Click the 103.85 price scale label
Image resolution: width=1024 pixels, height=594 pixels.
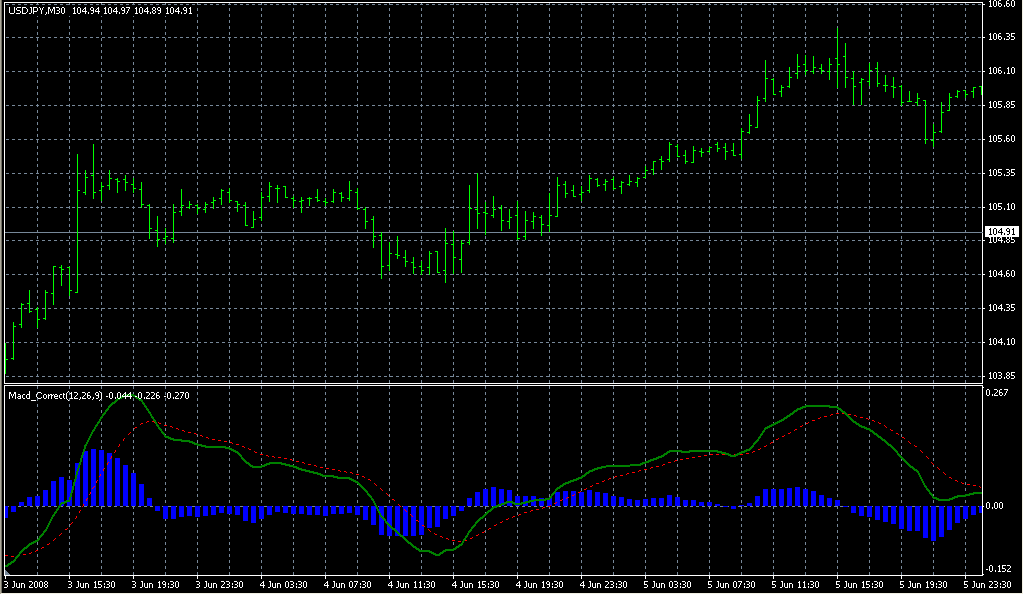[x=1000, y=376]
